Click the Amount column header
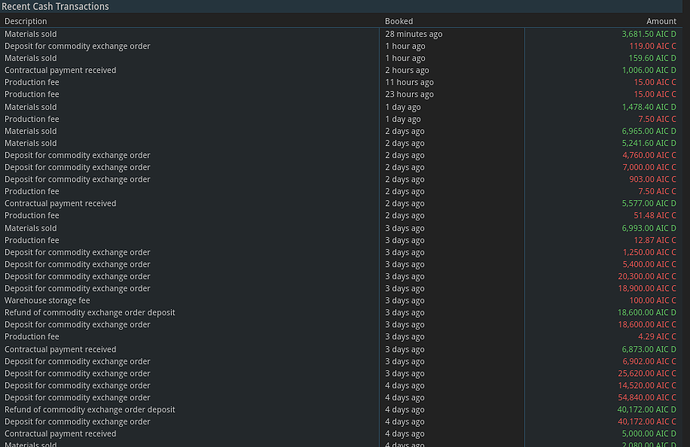The height and width of the screenshot is (447, 690). [661, 21]
